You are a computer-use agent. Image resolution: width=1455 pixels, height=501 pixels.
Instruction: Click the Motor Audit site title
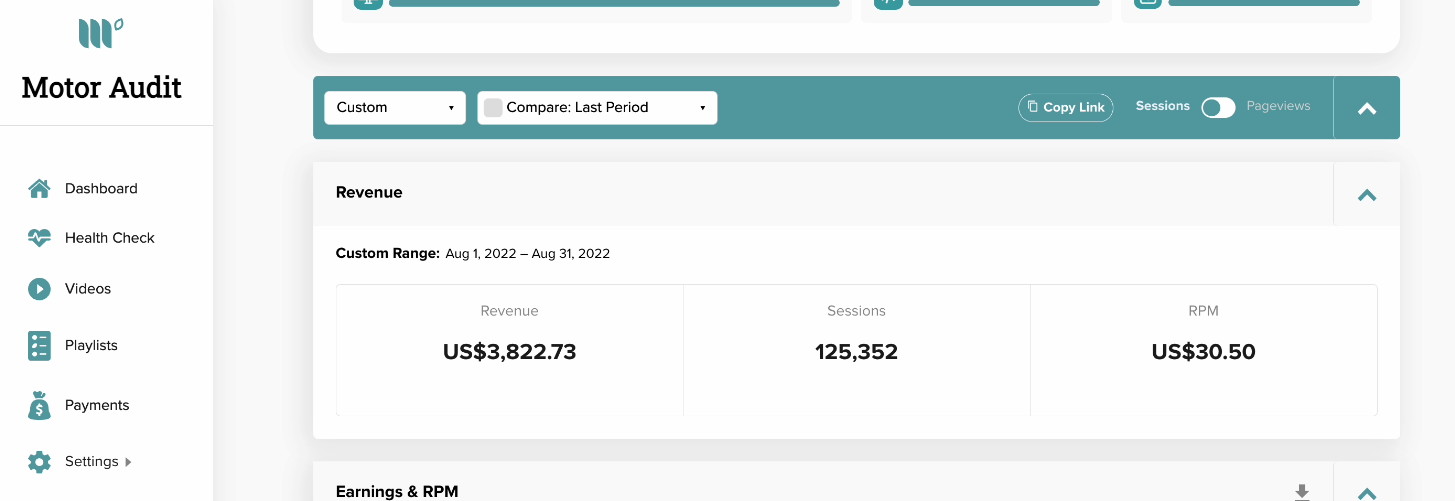point(102,87)
